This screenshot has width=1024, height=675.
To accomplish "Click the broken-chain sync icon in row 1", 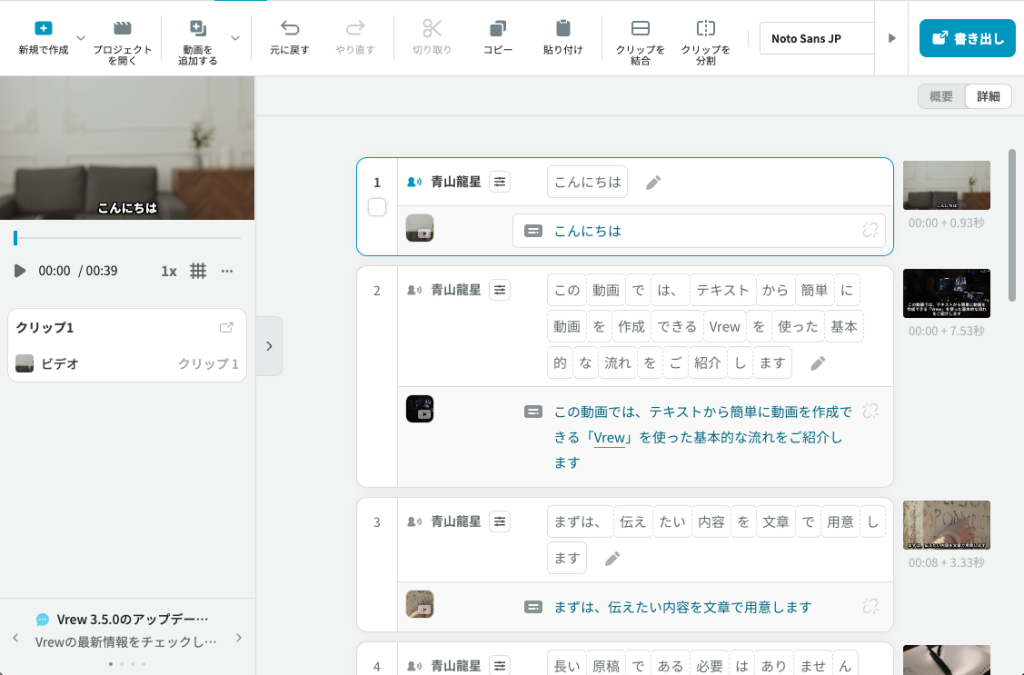I will [871, 229].
